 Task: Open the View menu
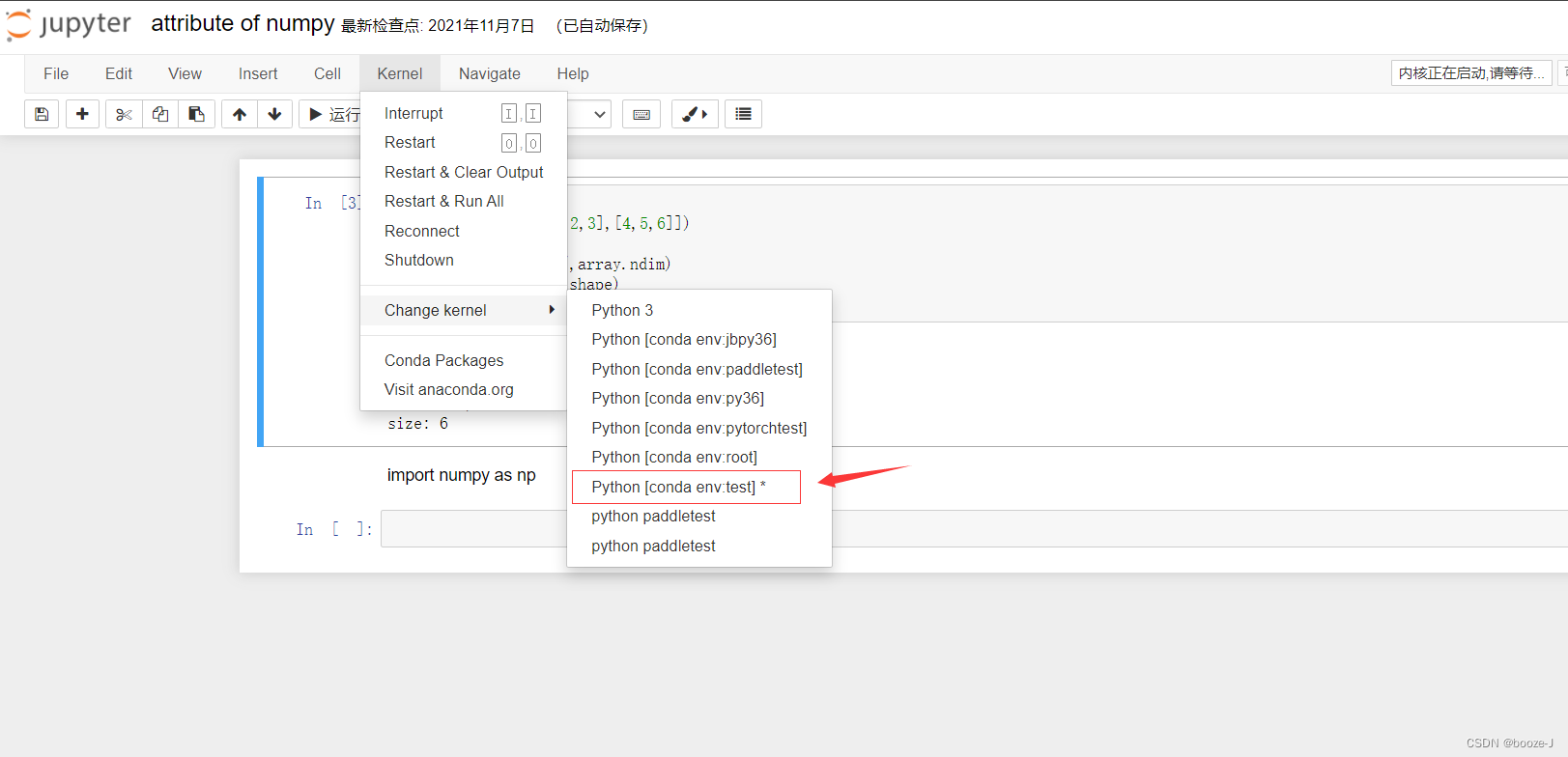point(185,73)
